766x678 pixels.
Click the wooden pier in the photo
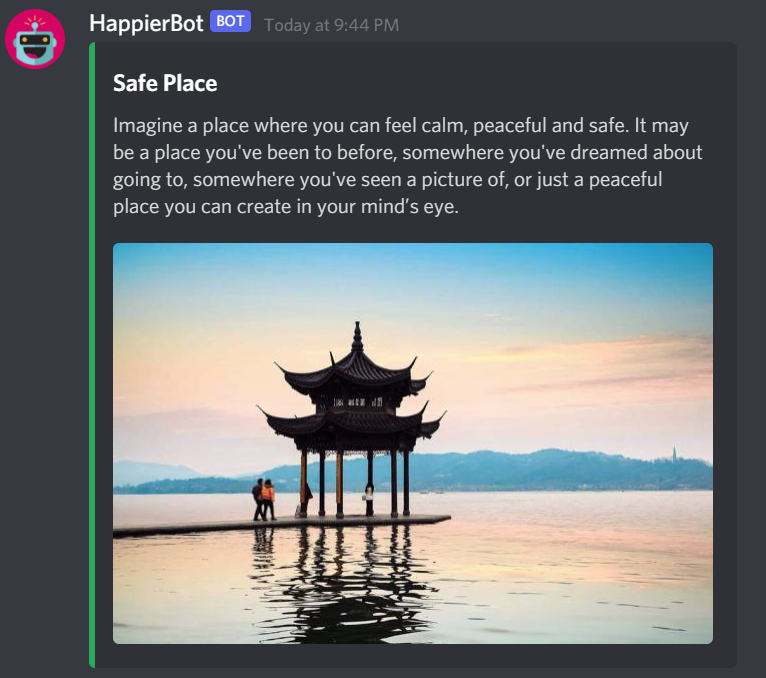coord(282,526)
